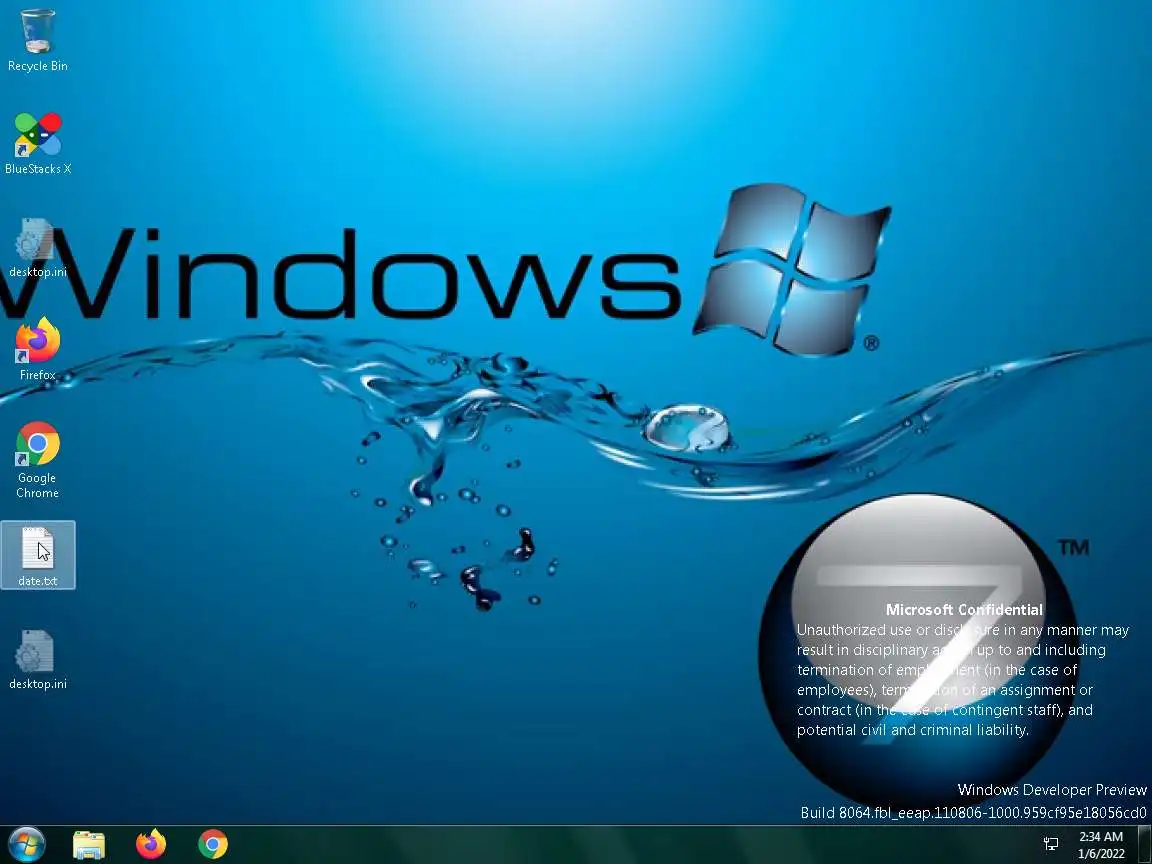The image size is (1152, 864).
Task: Select the desktop.ini file below BlueStacks X
Action: coord(37,248)
